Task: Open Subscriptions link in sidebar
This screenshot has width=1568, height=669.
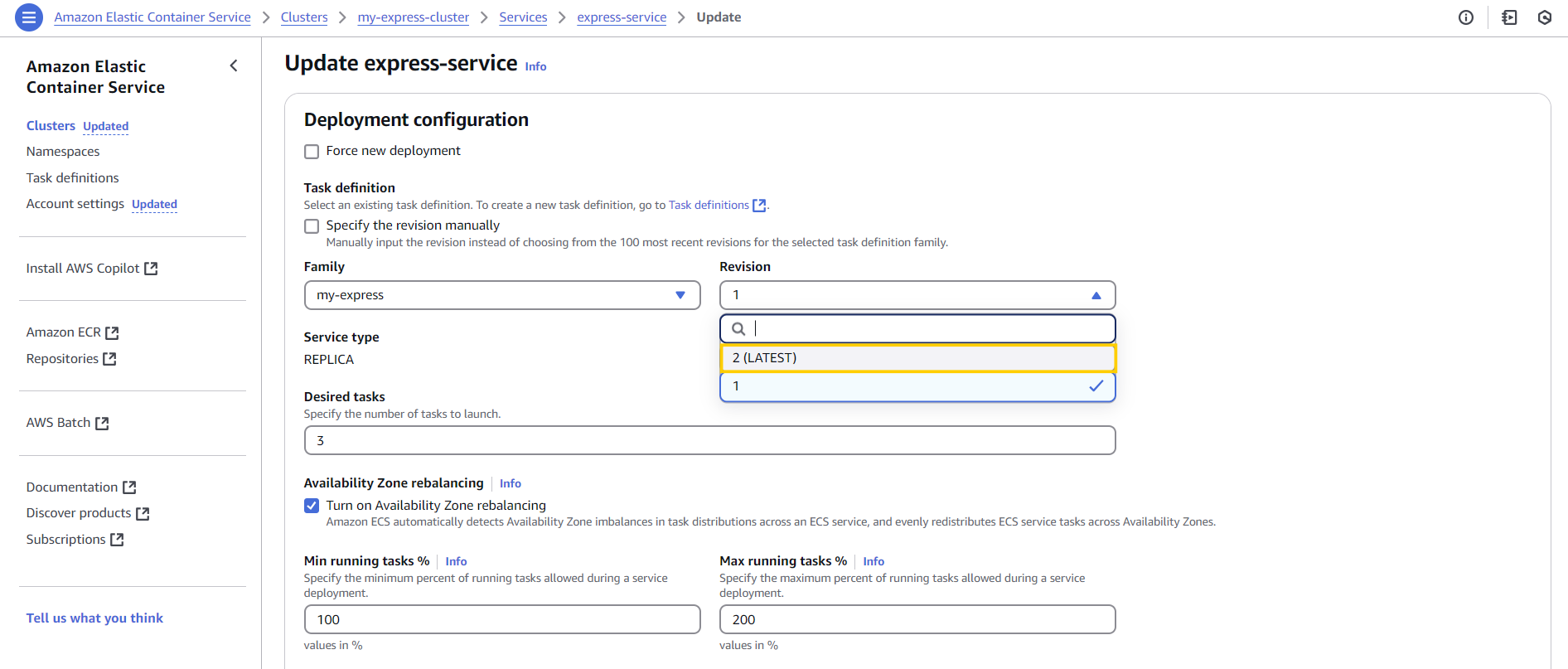Action: tap(66, 540)
